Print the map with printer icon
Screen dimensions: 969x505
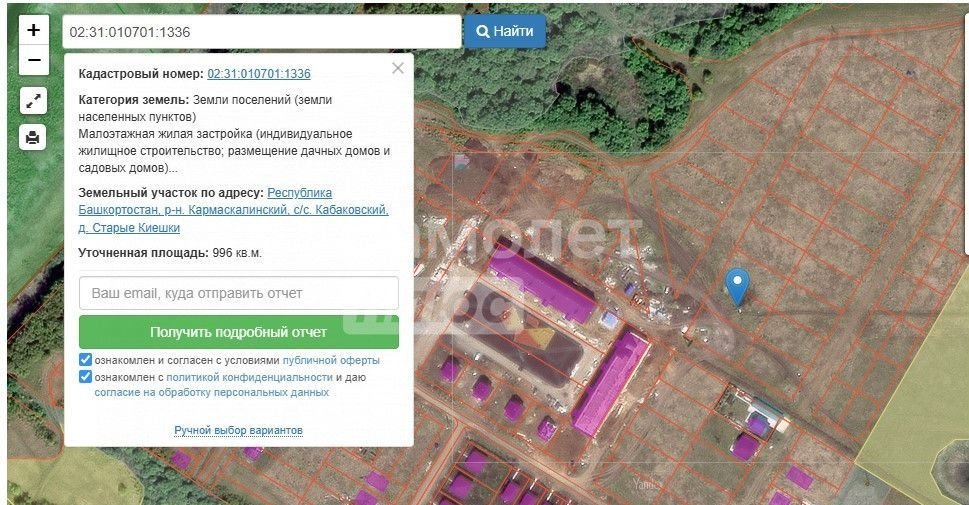coord(33,137)
